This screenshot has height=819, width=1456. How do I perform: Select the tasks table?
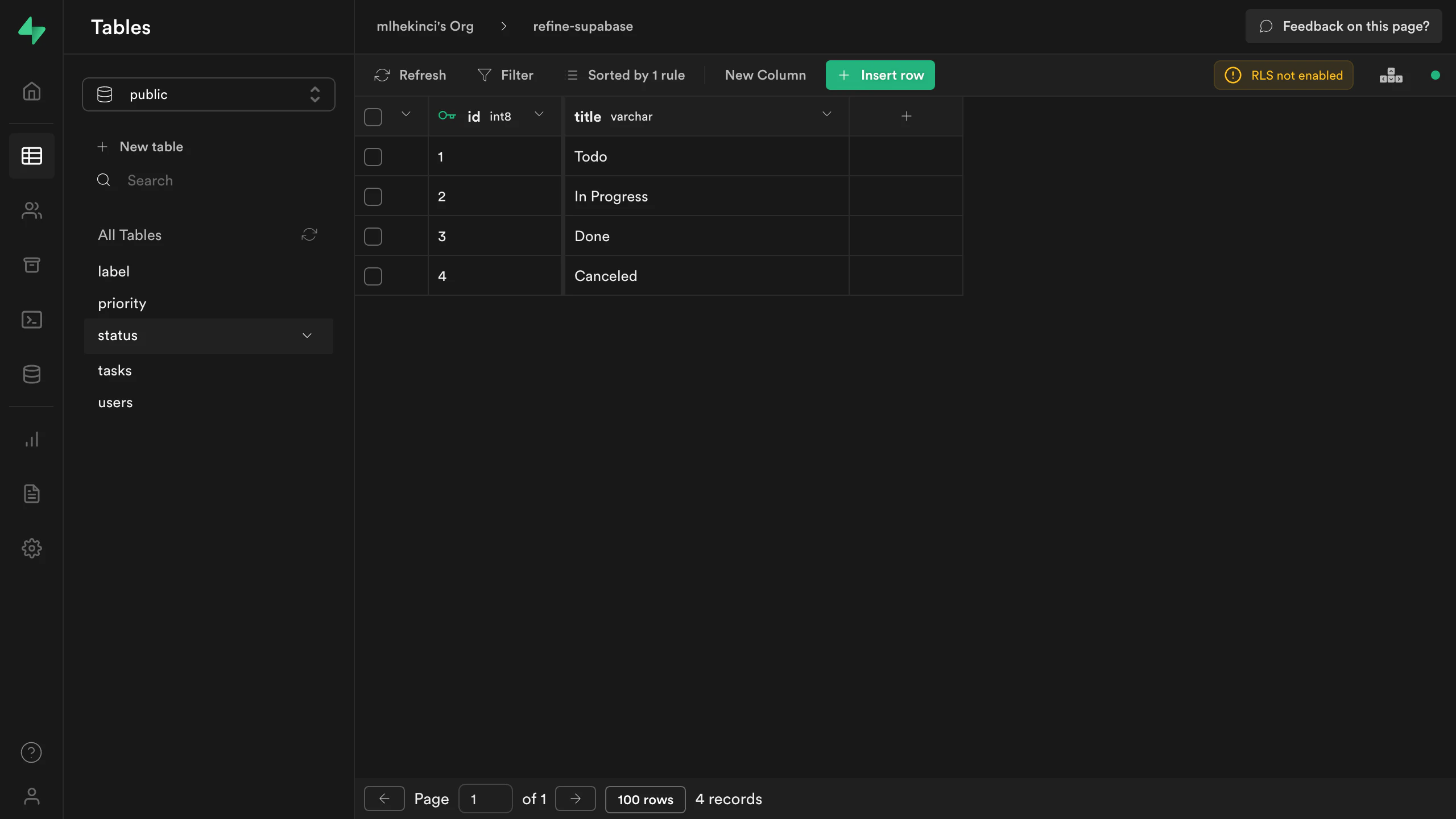pyautogui.click(x=115, y=371)
